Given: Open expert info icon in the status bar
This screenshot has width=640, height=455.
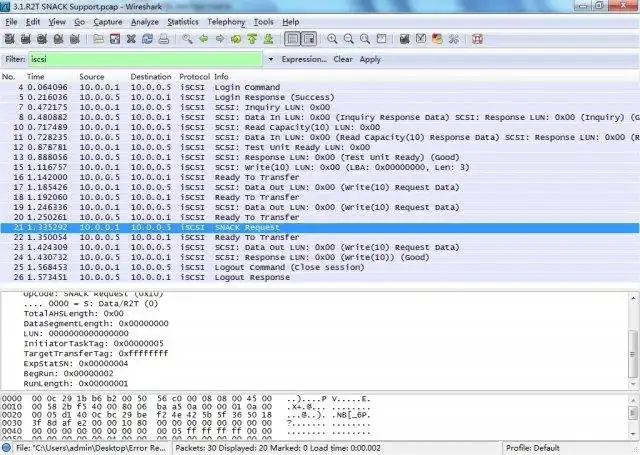Looking at the screenshot, I should 6,448.
